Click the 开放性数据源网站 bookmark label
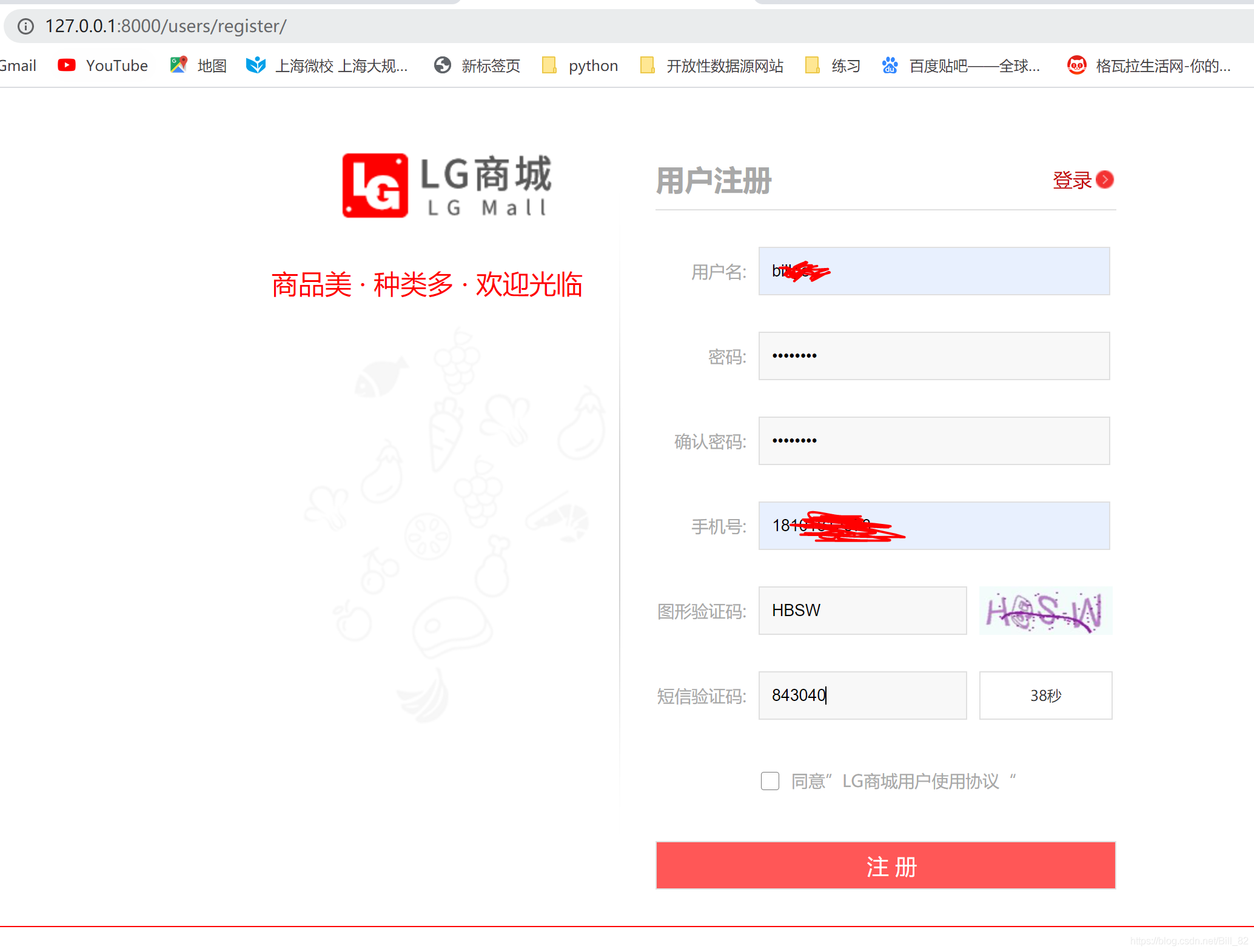The height and width of the screenshot is (952, 1254). point(725,65)
